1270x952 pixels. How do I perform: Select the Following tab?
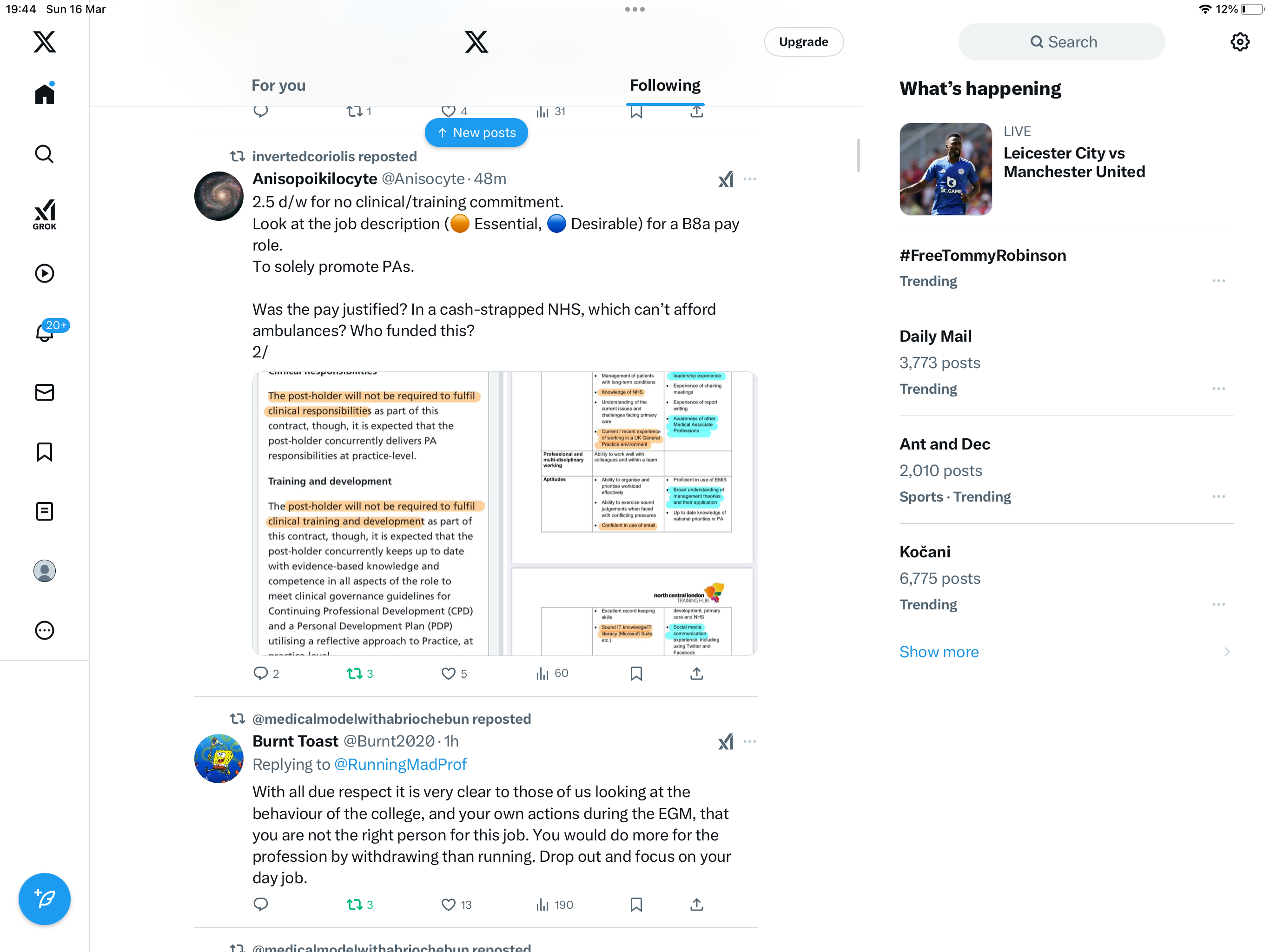point(665,86)
